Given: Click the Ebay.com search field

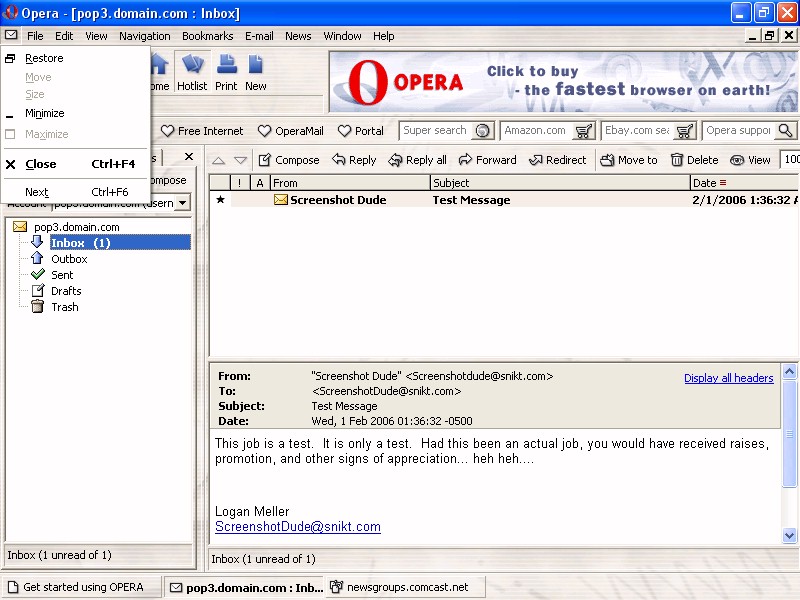Looking at the screenshot, I should click(x=638, y=131).
